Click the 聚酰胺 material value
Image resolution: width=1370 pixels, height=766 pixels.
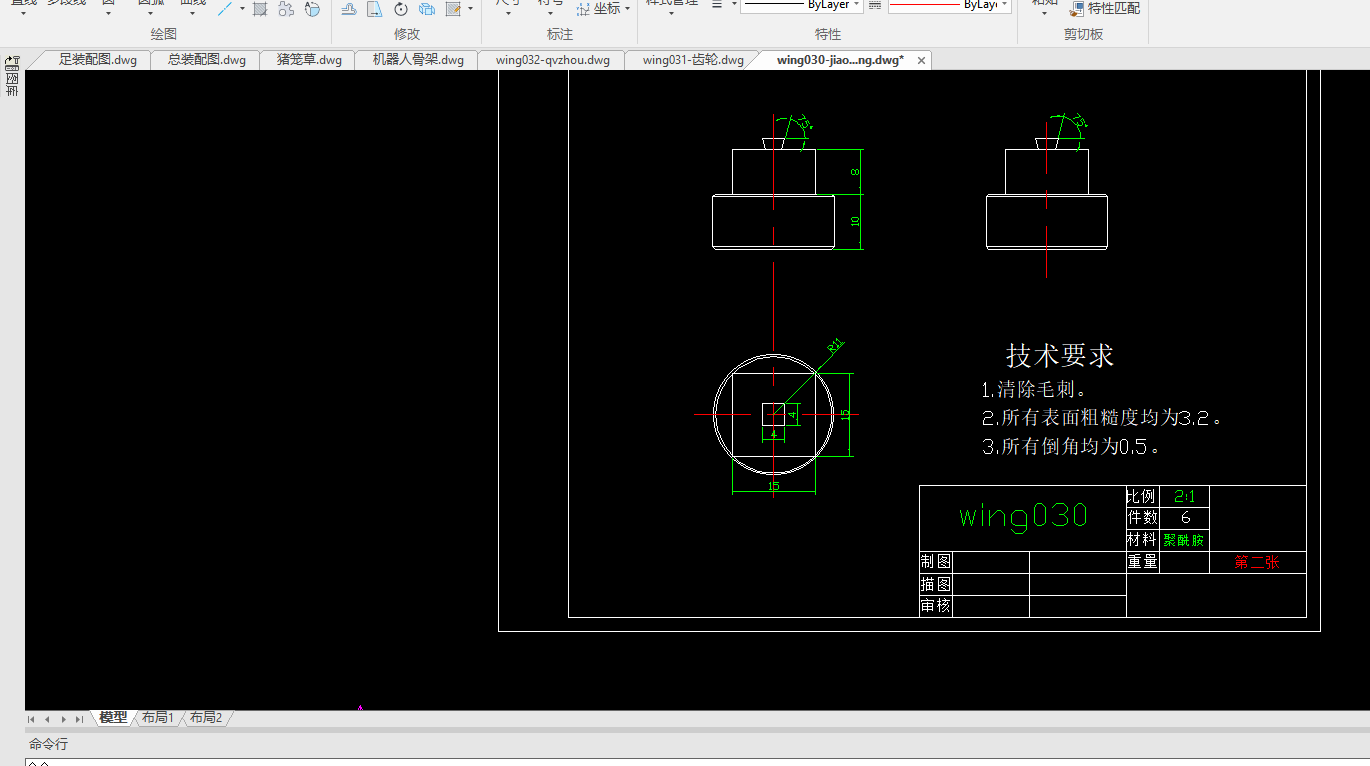[1184, 540]
